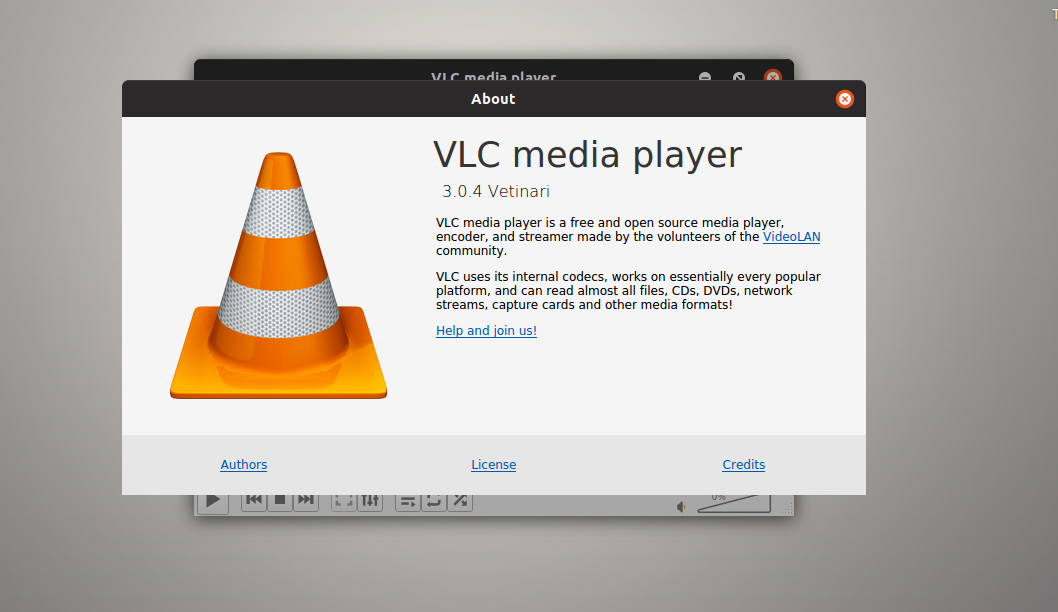This screenshot has height=612, width=1058.
Task: Click the 'VLC media player' heading
Action: point(587,155)
